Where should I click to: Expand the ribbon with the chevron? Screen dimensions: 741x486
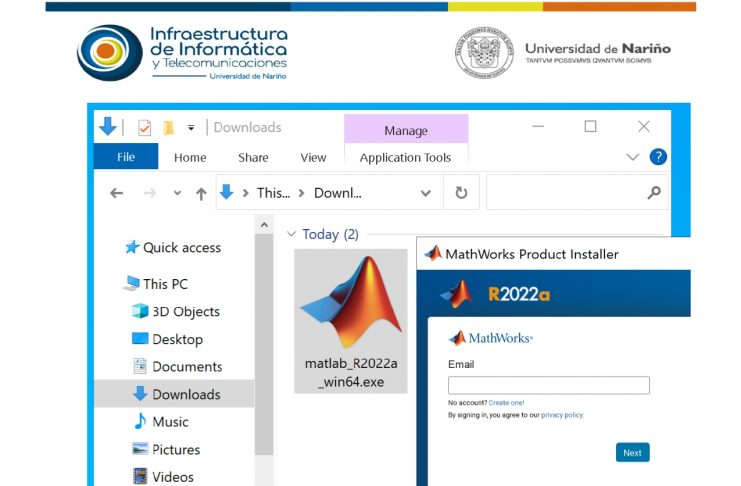point(632,157)
